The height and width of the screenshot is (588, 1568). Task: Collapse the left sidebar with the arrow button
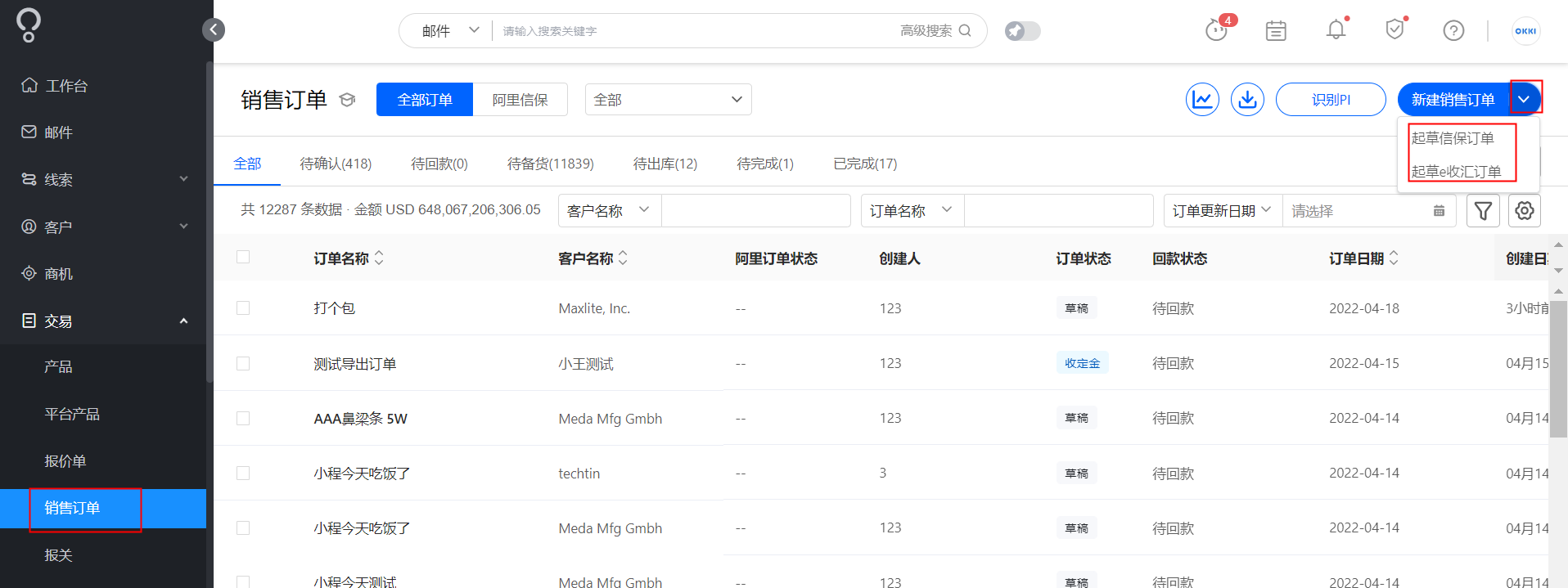tap(213, 30)
